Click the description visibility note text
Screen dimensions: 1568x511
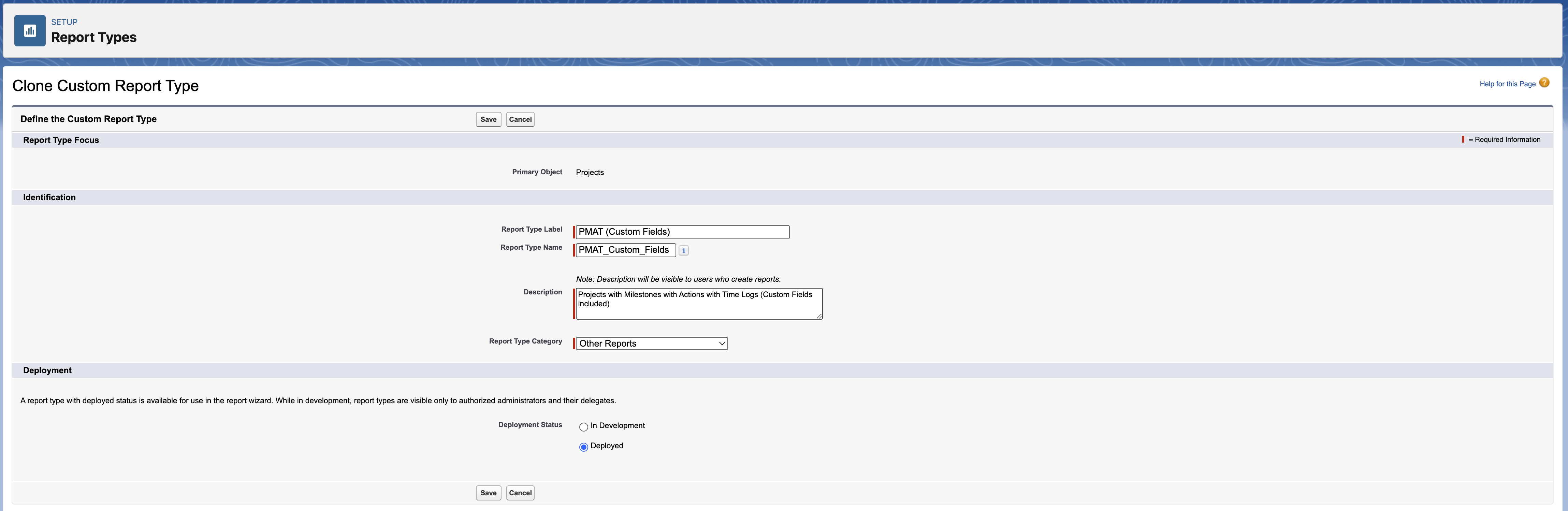click(x=678, y=279)
